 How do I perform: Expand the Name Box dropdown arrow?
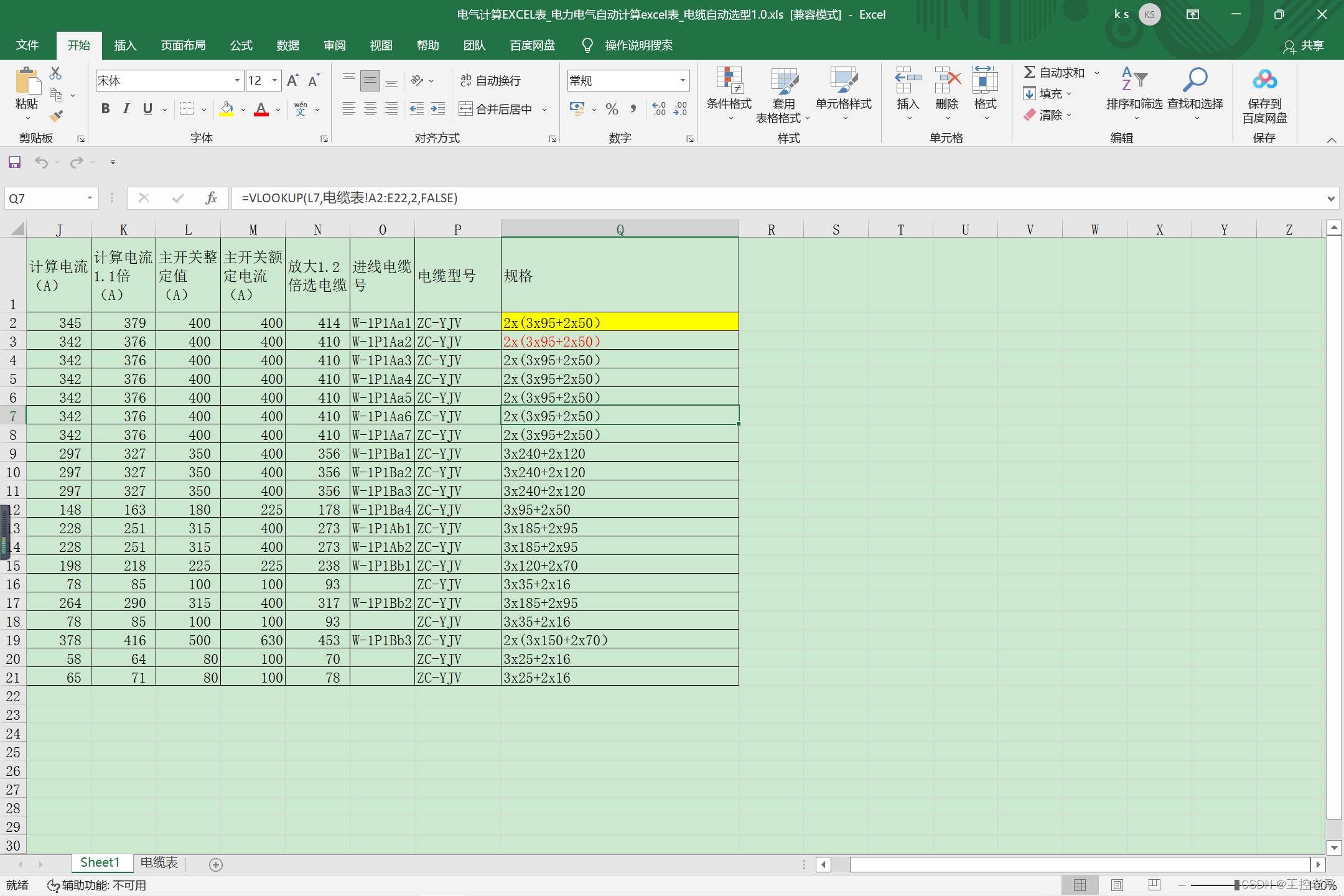pyautogui.click(x=90, y=198)
